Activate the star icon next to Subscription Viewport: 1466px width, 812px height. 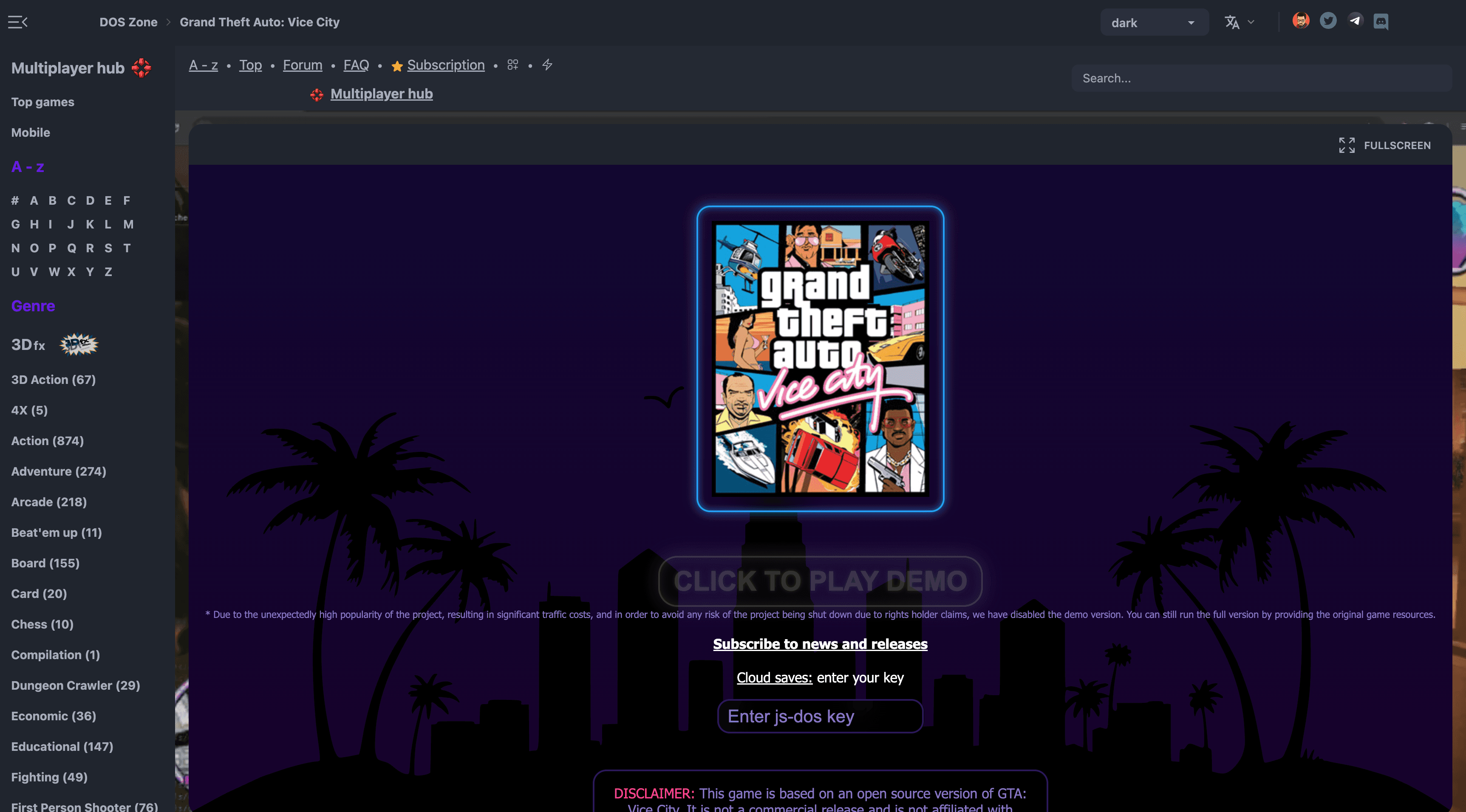(396, 65)
